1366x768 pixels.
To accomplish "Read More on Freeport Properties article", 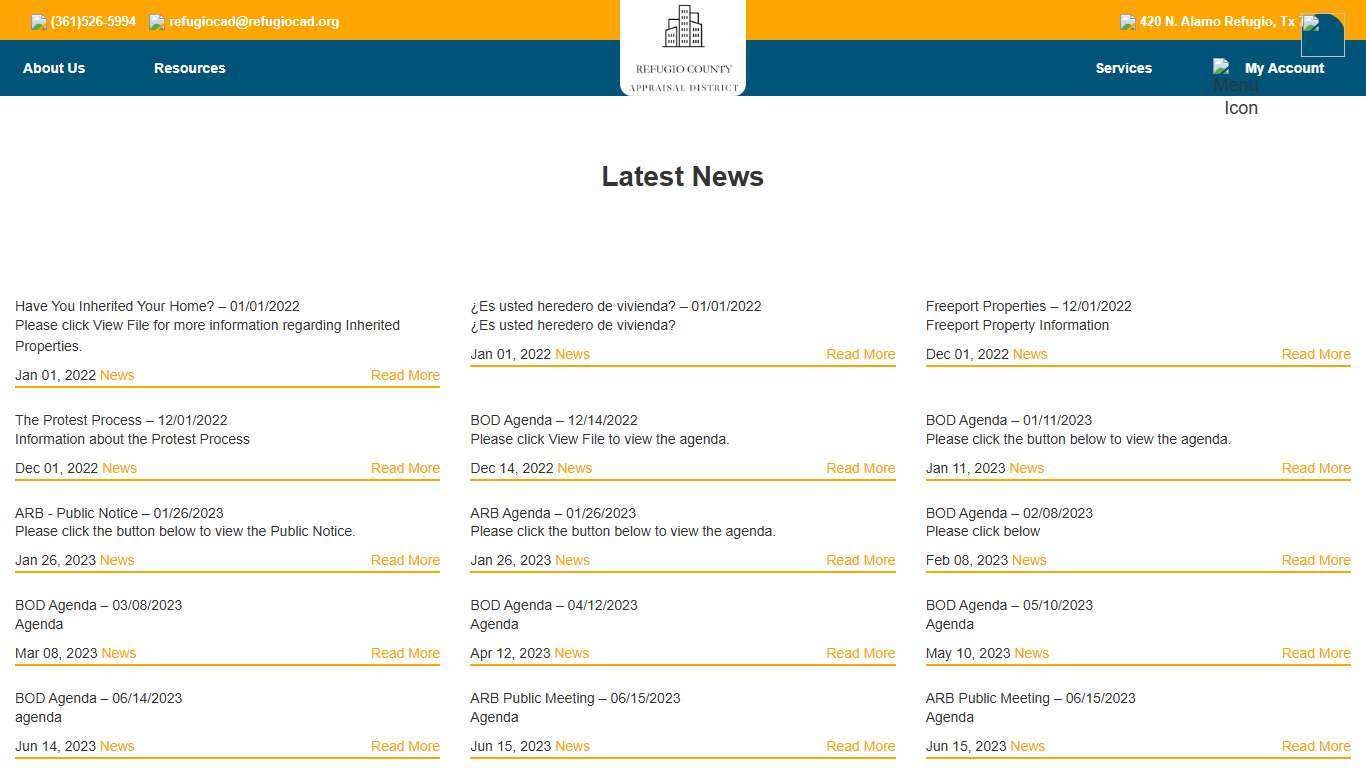I will (1315, 354).
